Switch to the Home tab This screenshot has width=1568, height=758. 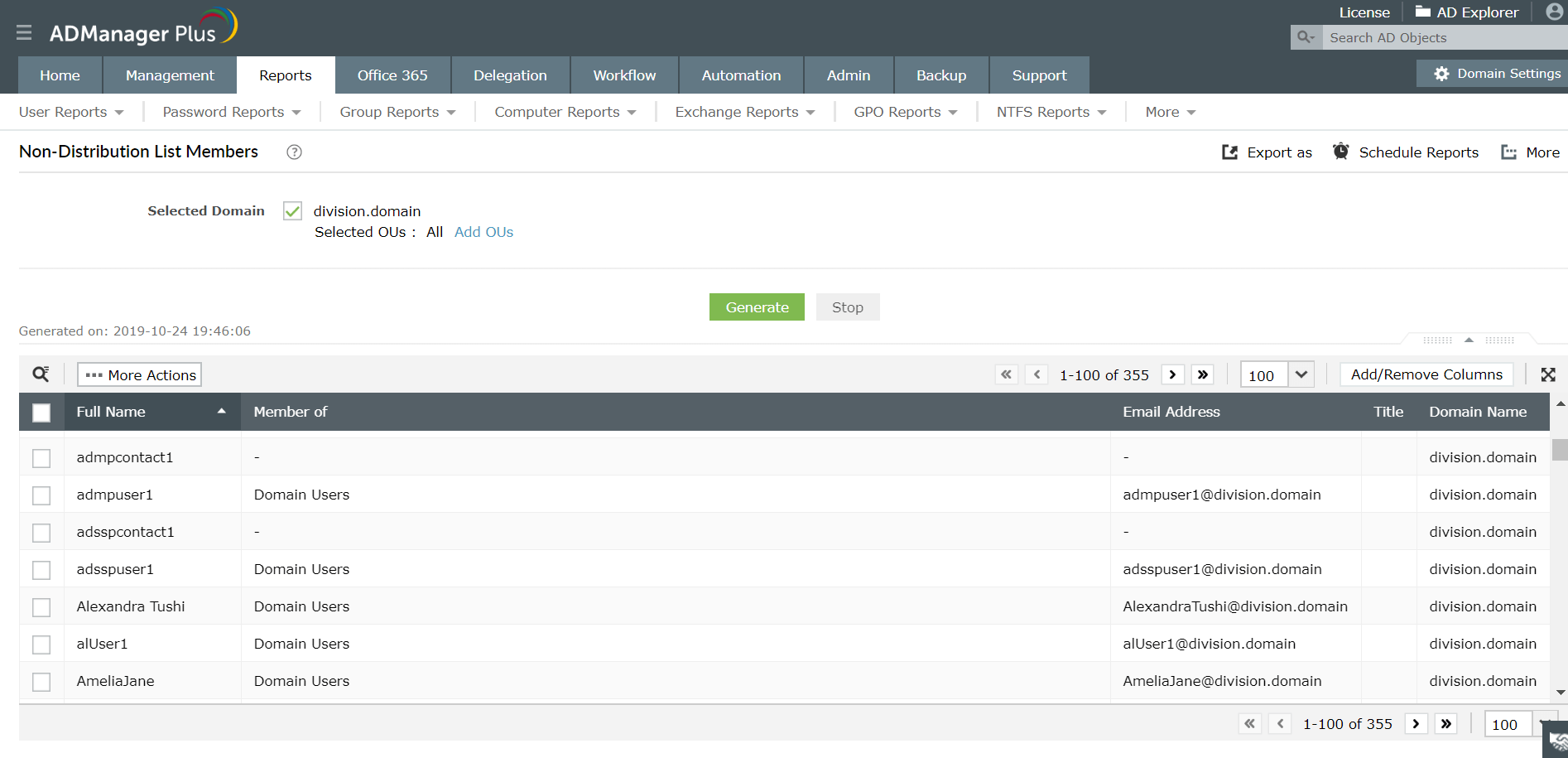point(60,75)
